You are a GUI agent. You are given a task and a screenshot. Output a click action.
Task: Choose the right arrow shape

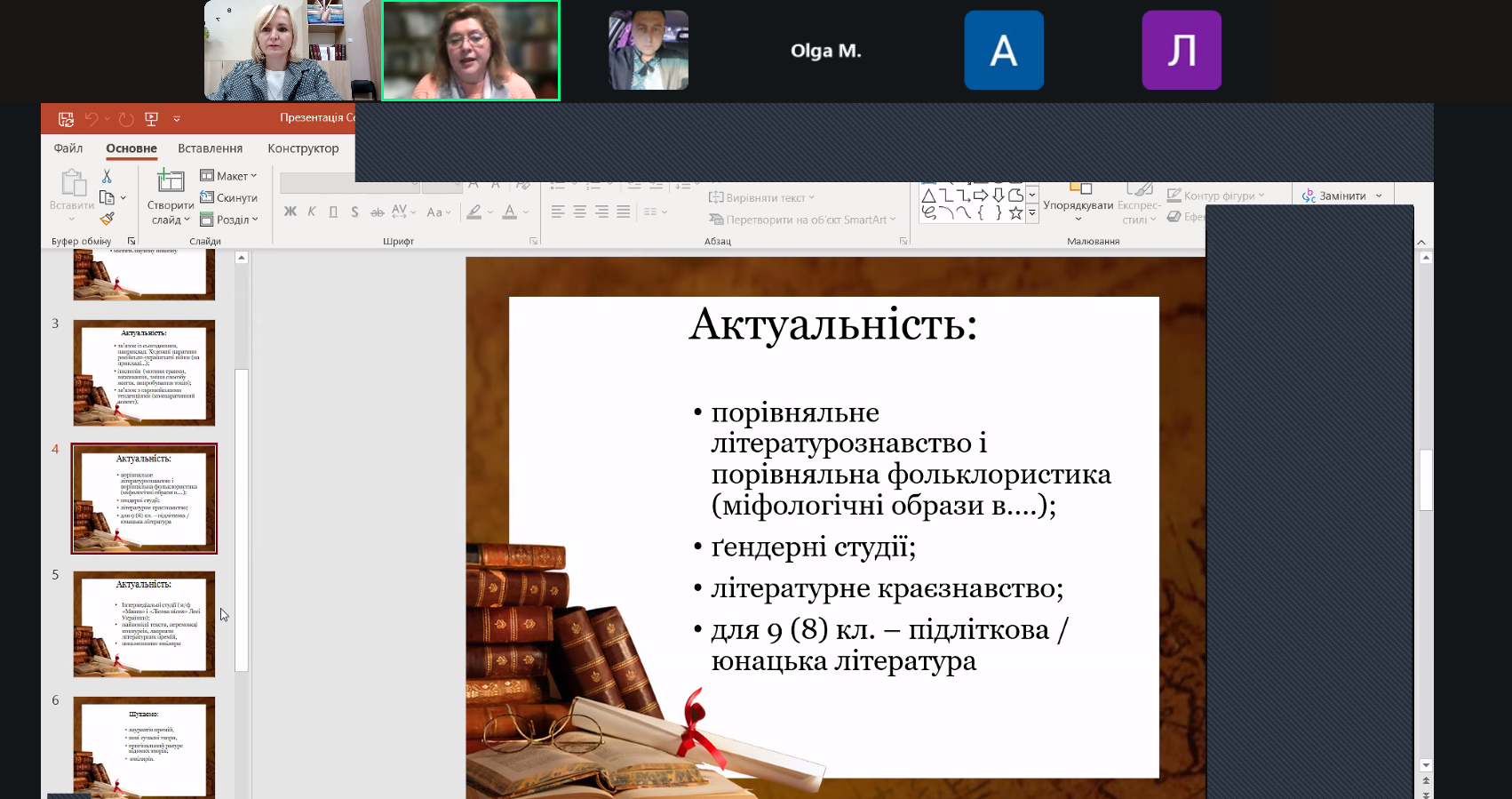[981, 195]
